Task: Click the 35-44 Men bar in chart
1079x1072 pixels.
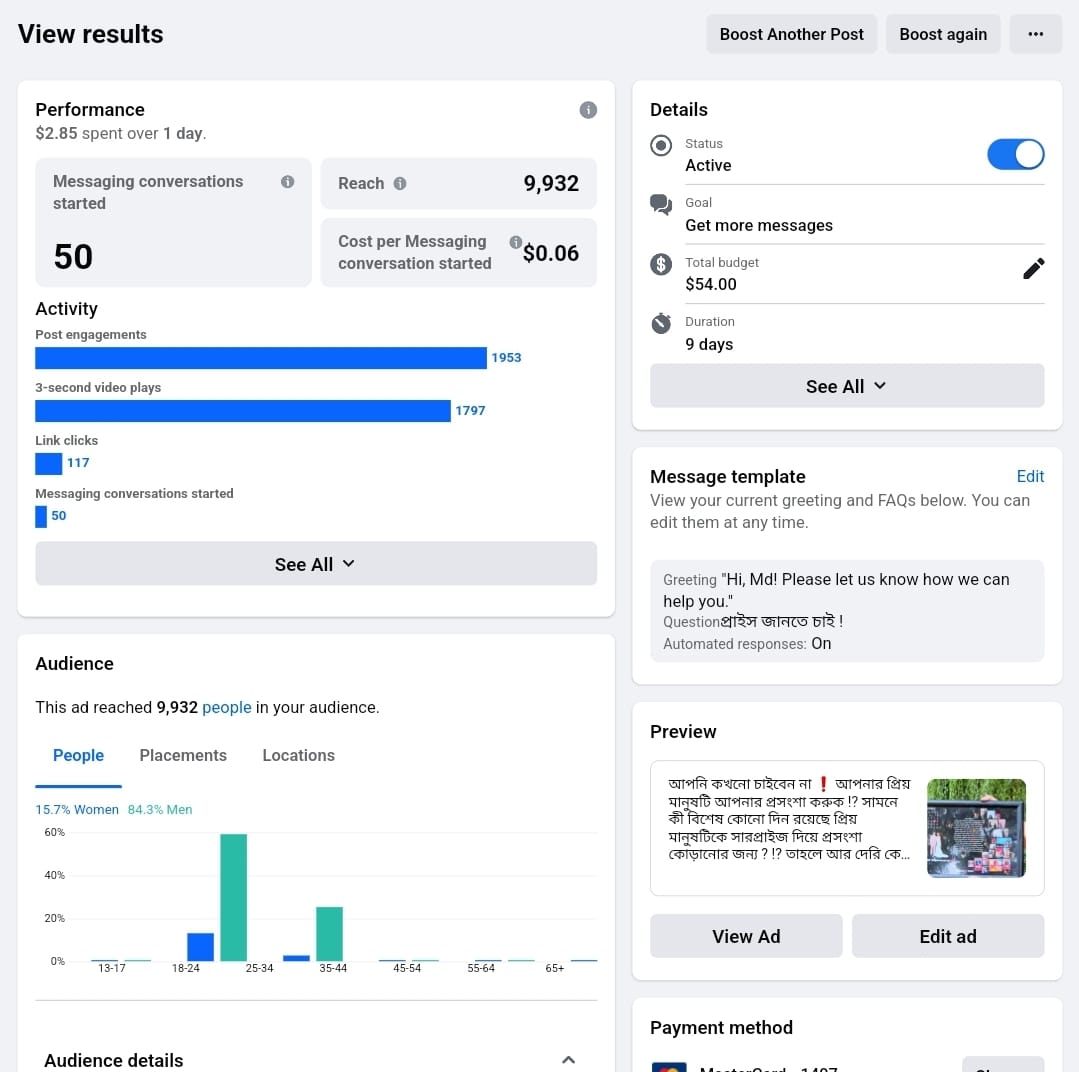Action: pyautogui.click(x=329, y=934)
